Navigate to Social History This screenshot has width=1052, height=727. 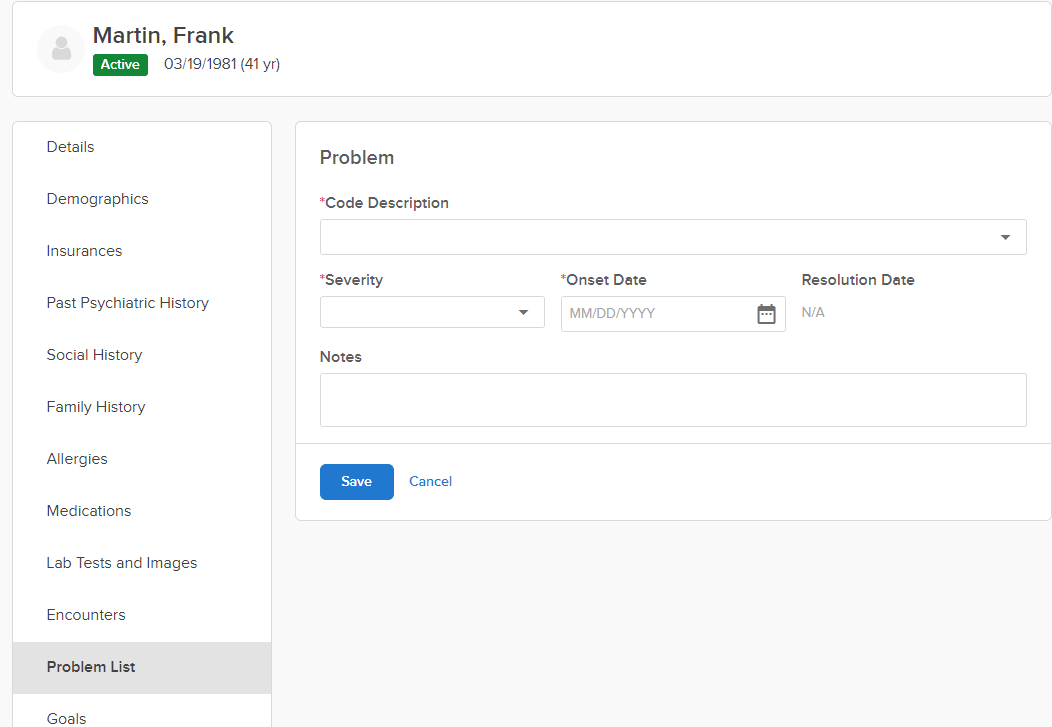(x=94, y=355)
